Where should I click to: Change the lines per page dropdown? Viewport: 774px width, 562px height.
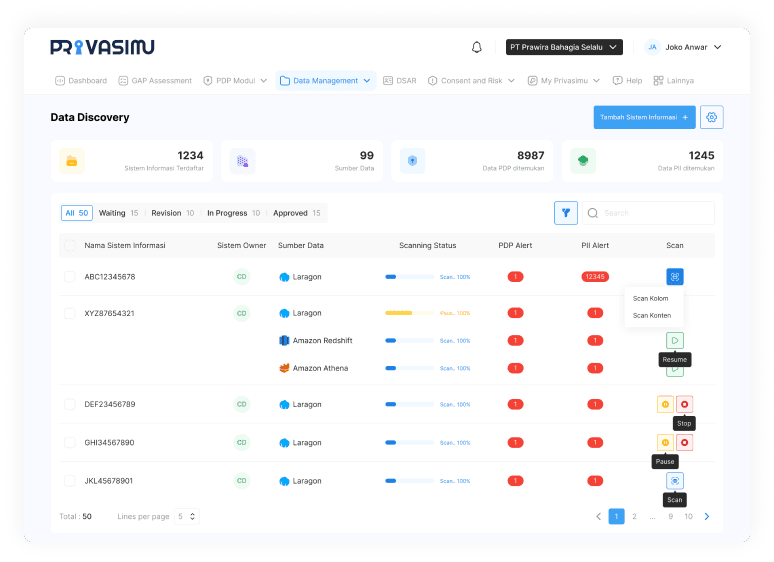187,517
